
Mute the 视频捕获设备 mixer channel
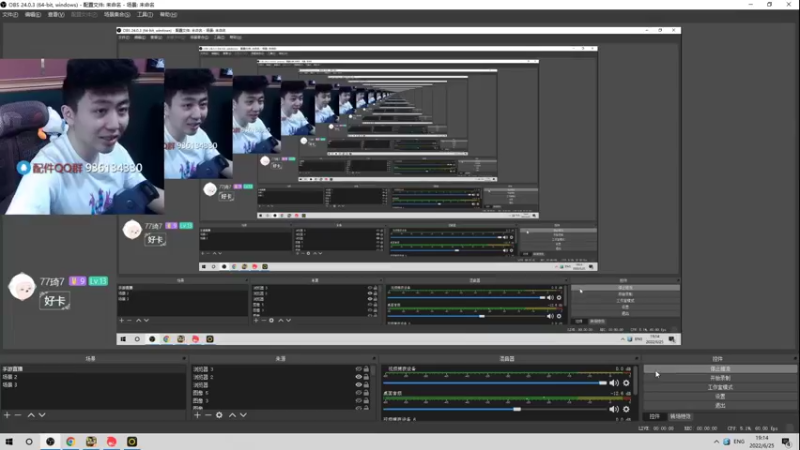(x=614, y=383)
